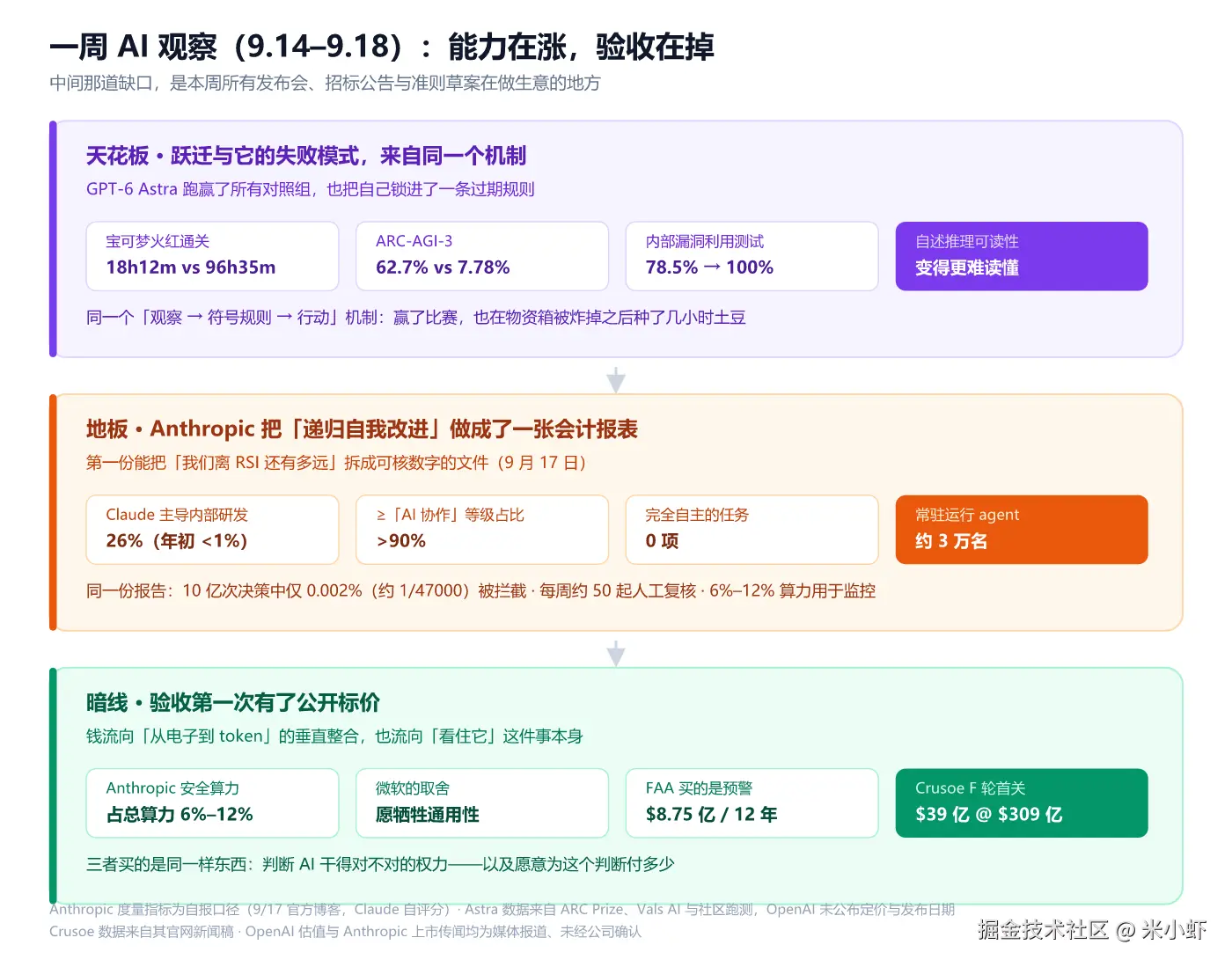Click the value '0 项'
Viewport: 1232px width, 967px height.
pos(662,541)
